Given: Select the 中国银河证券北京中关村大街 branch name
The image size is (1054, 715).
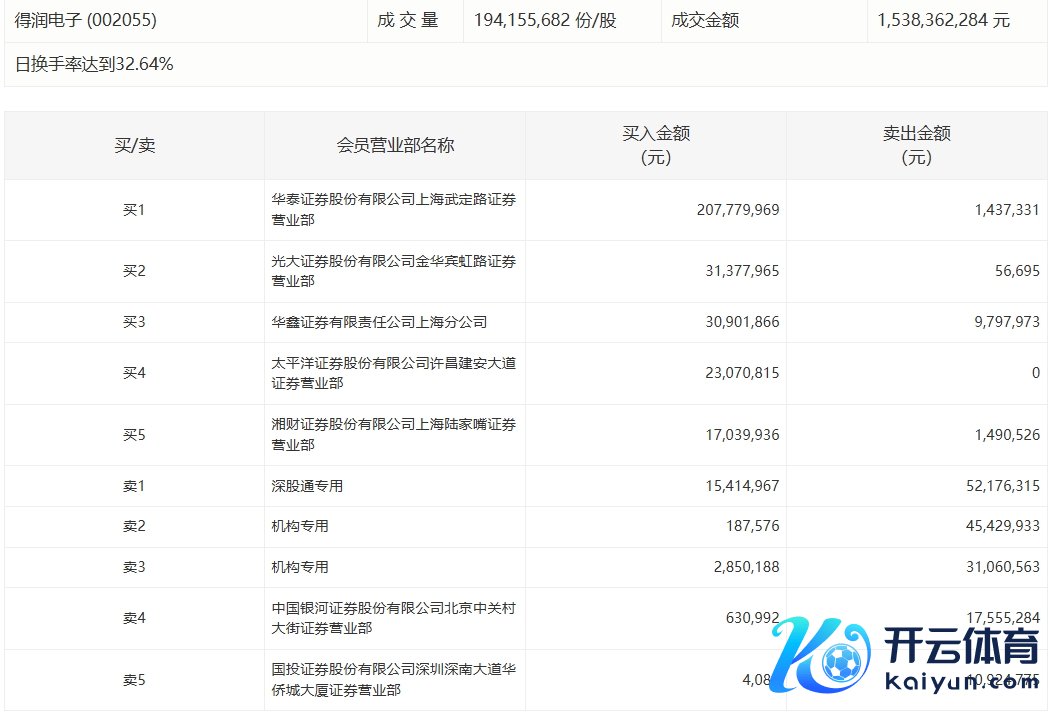Looking at the screenshot, I should 394,618.
